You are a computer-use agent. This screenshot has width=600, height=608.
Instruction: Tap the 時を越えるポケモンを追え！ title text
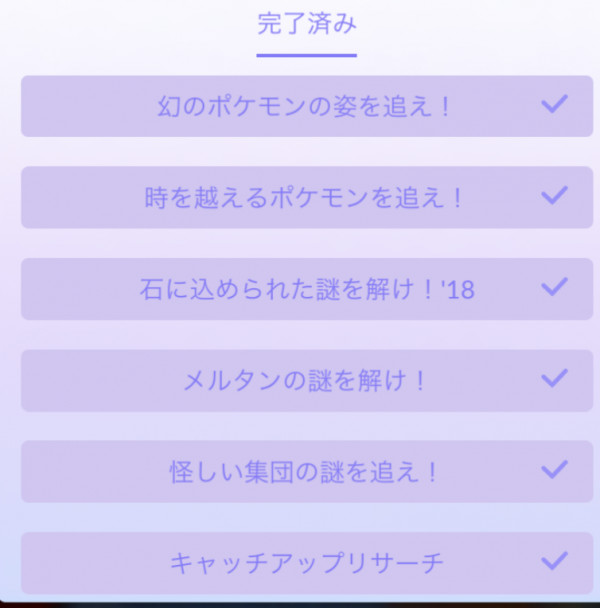(304, 198)
